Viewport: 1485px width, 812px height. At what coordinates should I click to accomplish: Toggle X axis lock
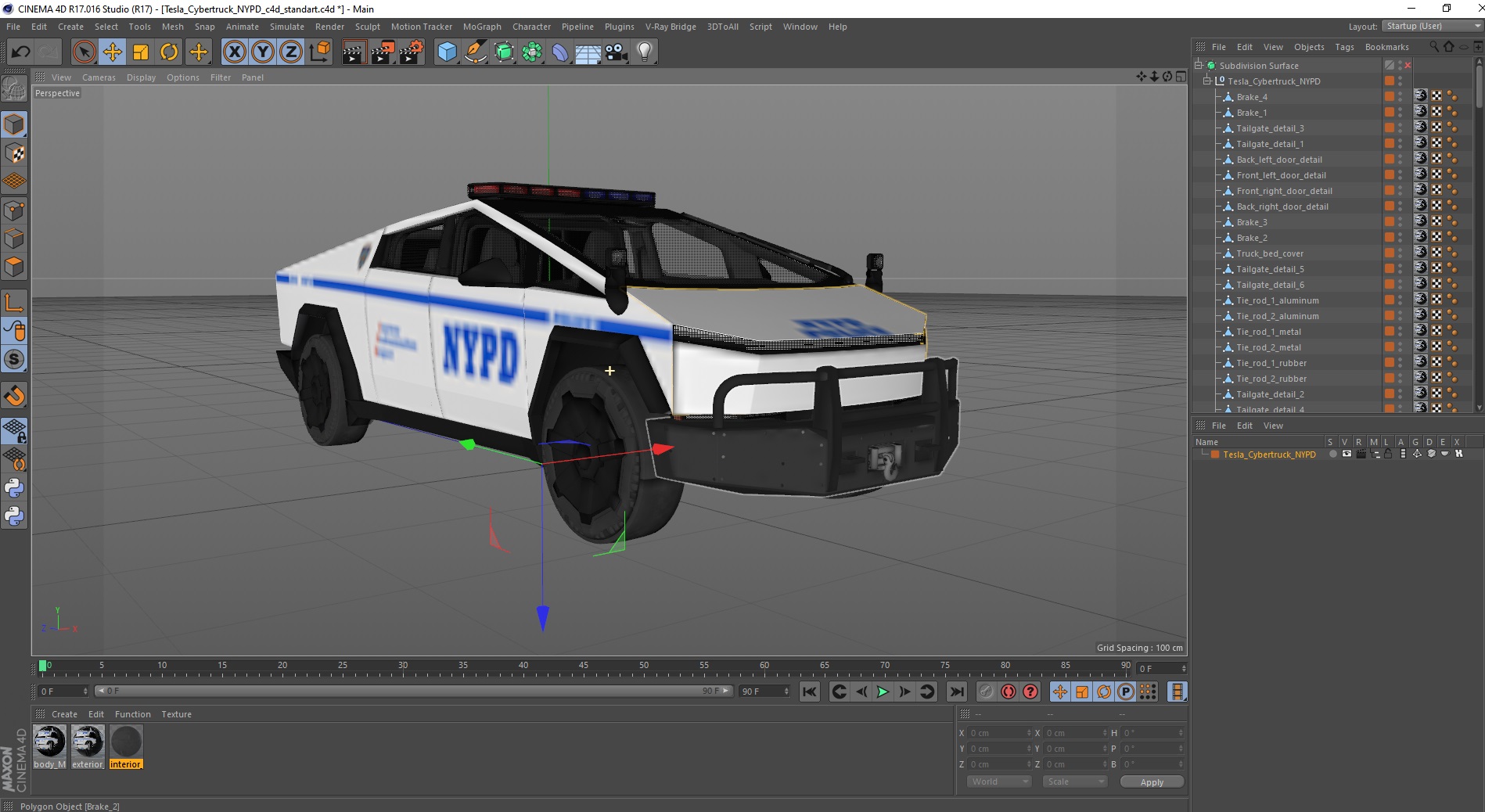pos(234,52)
